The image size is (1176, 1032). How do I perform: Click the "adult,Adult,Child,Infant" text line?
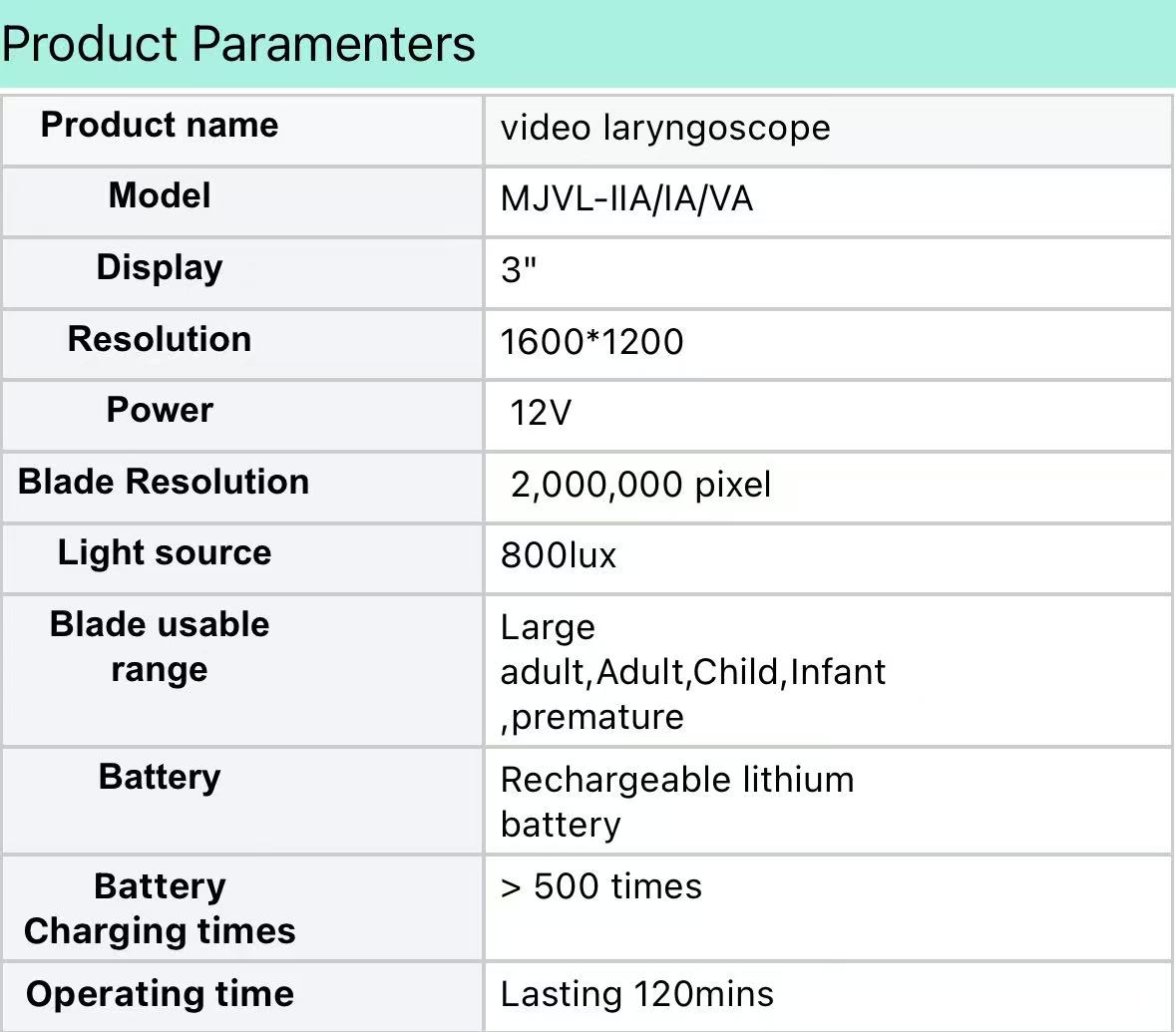693,672
